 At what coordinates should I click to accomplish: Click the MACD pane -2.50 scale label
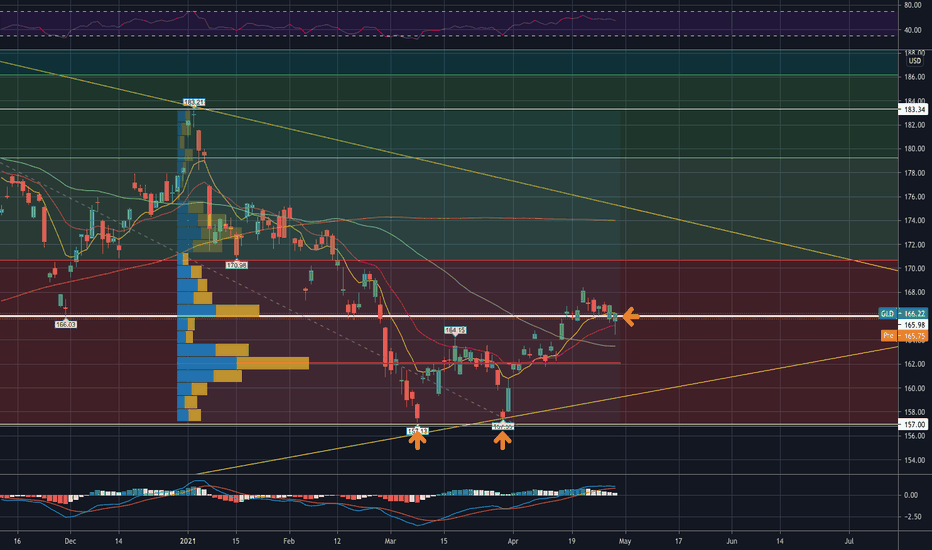(x=912, y=517)
